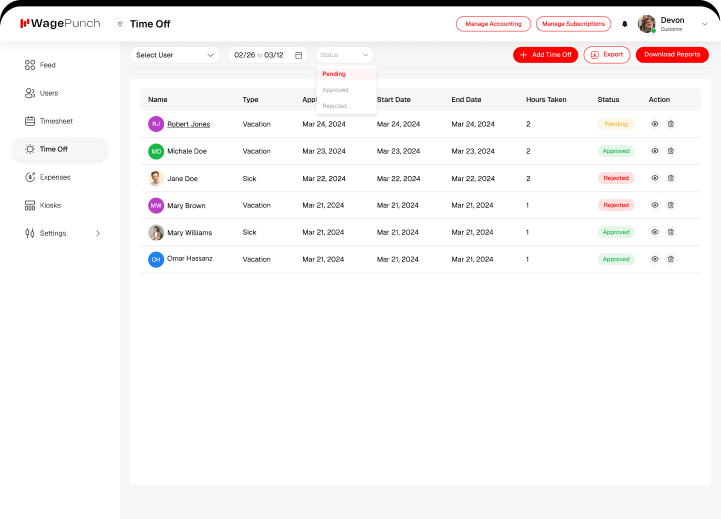Open Robert Jones name link
Viewport: 721px width, 519px height.
pos(188,124)
